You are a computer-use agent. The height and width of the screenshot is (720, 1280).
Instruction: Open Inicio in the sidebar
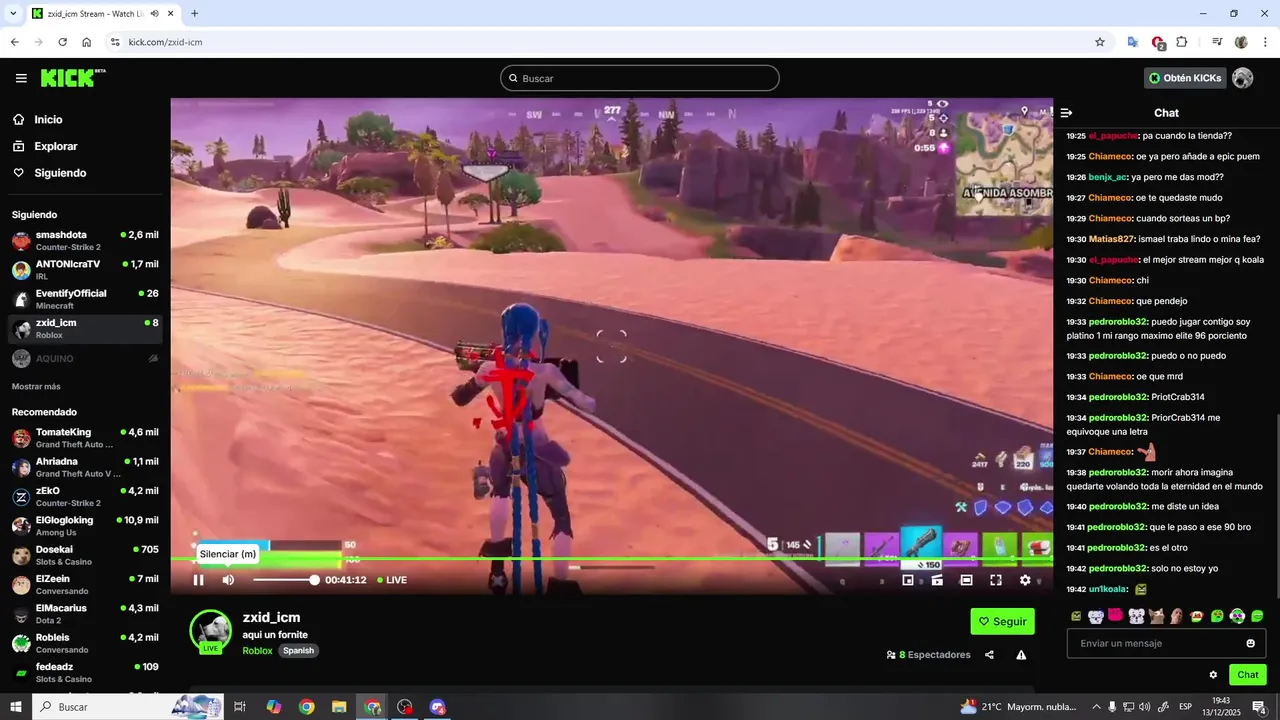(x=48, y=119)
